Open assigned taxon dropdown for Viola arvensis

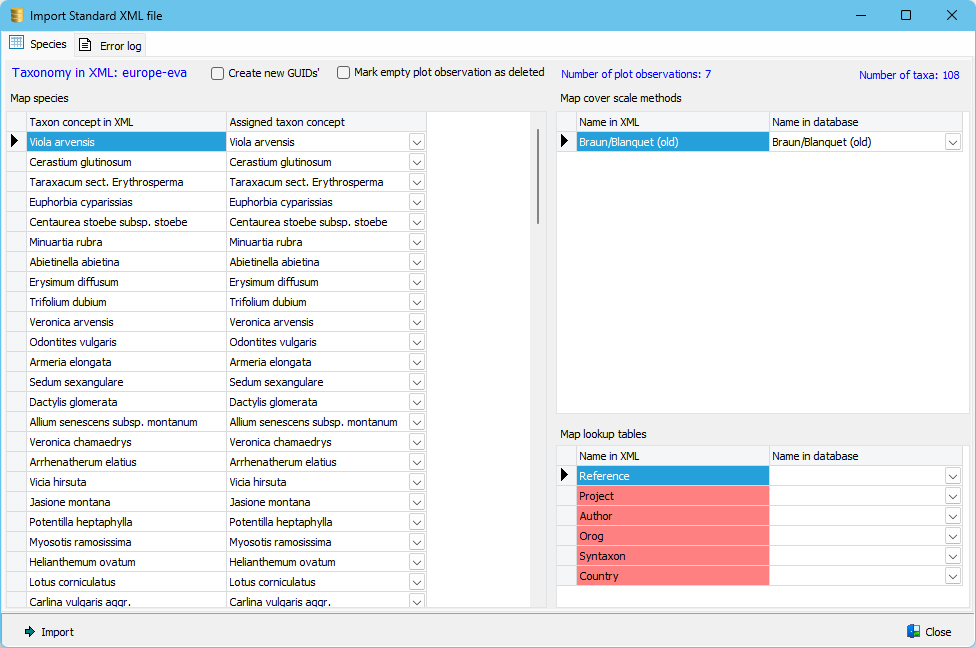click(417, 143)
